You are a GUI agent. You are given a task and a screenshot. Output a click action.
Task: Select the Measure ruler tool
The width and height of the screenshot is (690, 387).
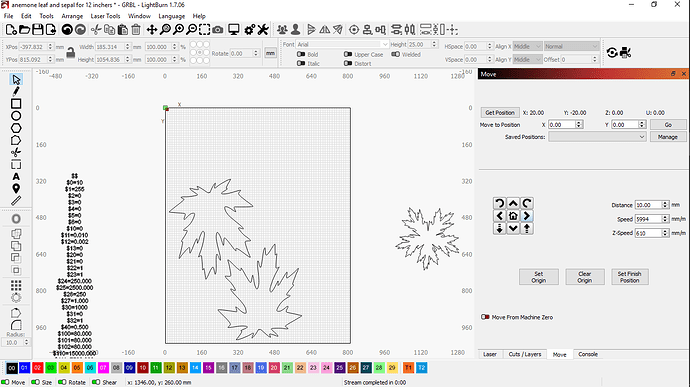pyautogui.click(x=16, y=201)
